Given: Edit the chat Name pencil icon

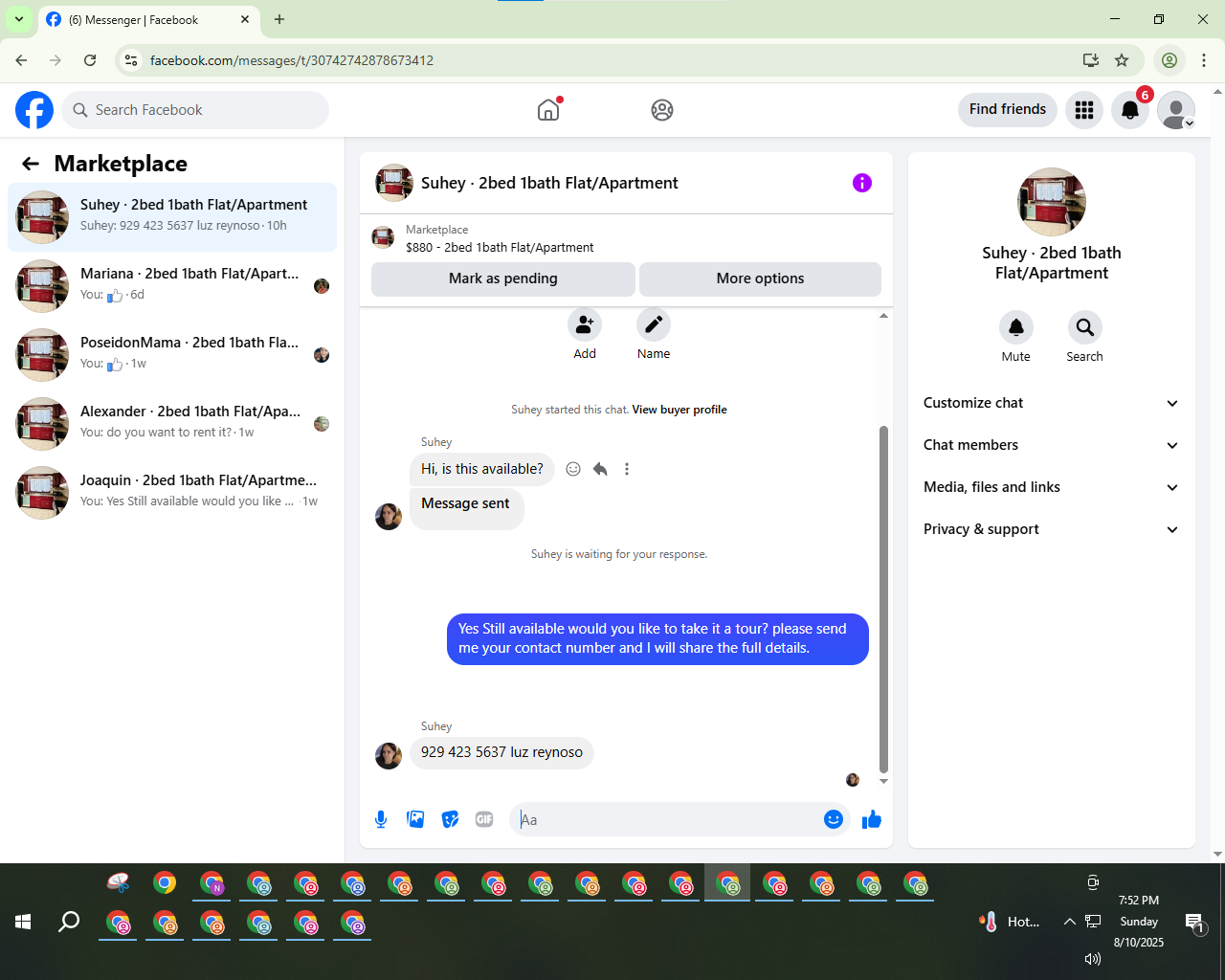Looking at the screenshot, I should click(654, 325).
